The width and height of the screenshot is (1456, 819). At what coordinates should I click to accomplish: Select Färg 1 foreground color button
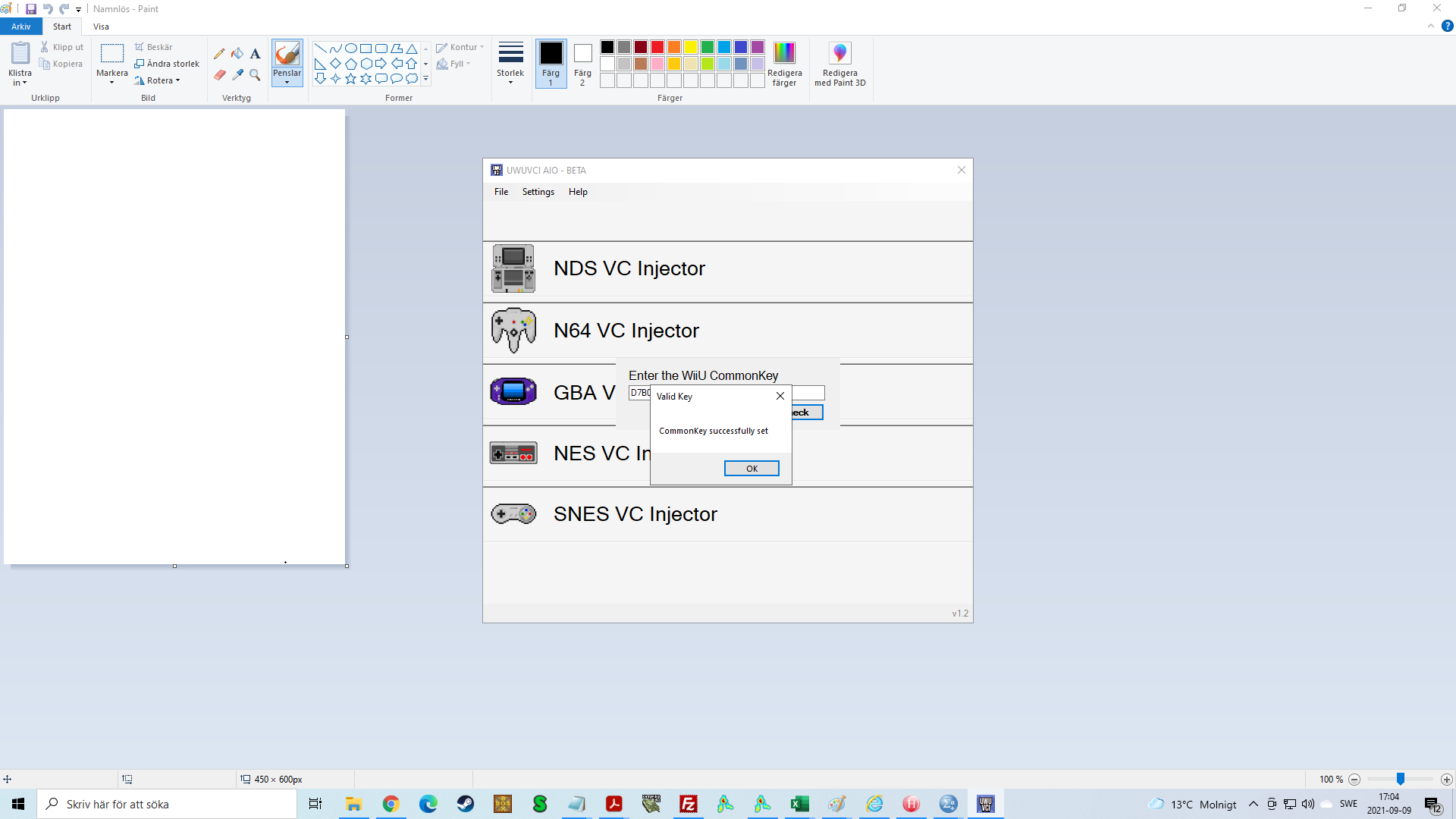551,64
